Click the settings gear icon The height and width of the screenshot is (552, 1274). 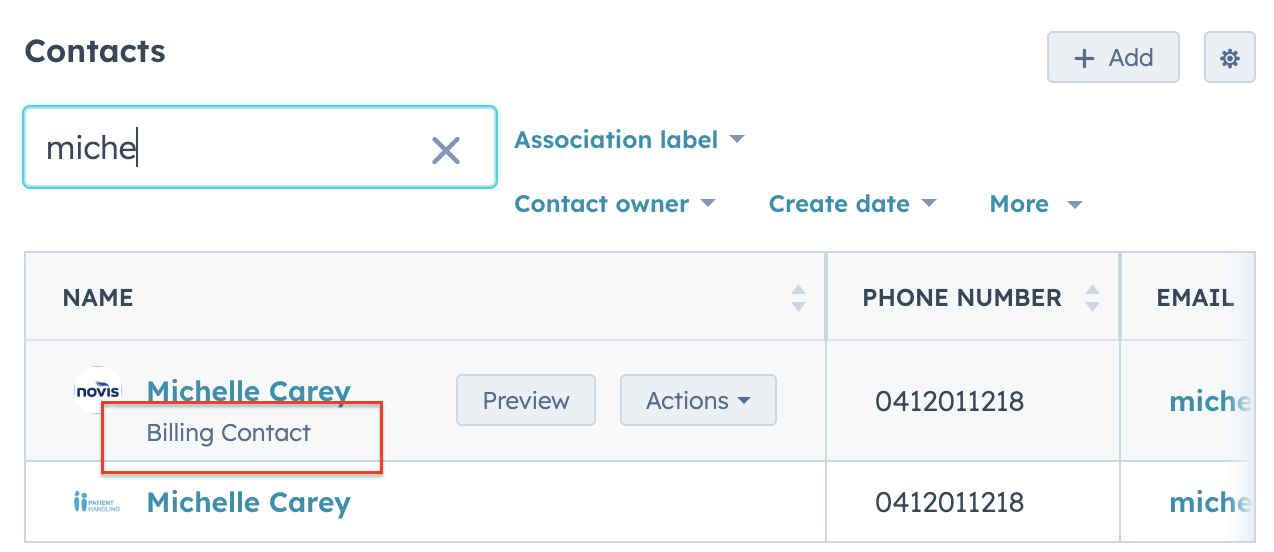click(x=1230, y=58)
